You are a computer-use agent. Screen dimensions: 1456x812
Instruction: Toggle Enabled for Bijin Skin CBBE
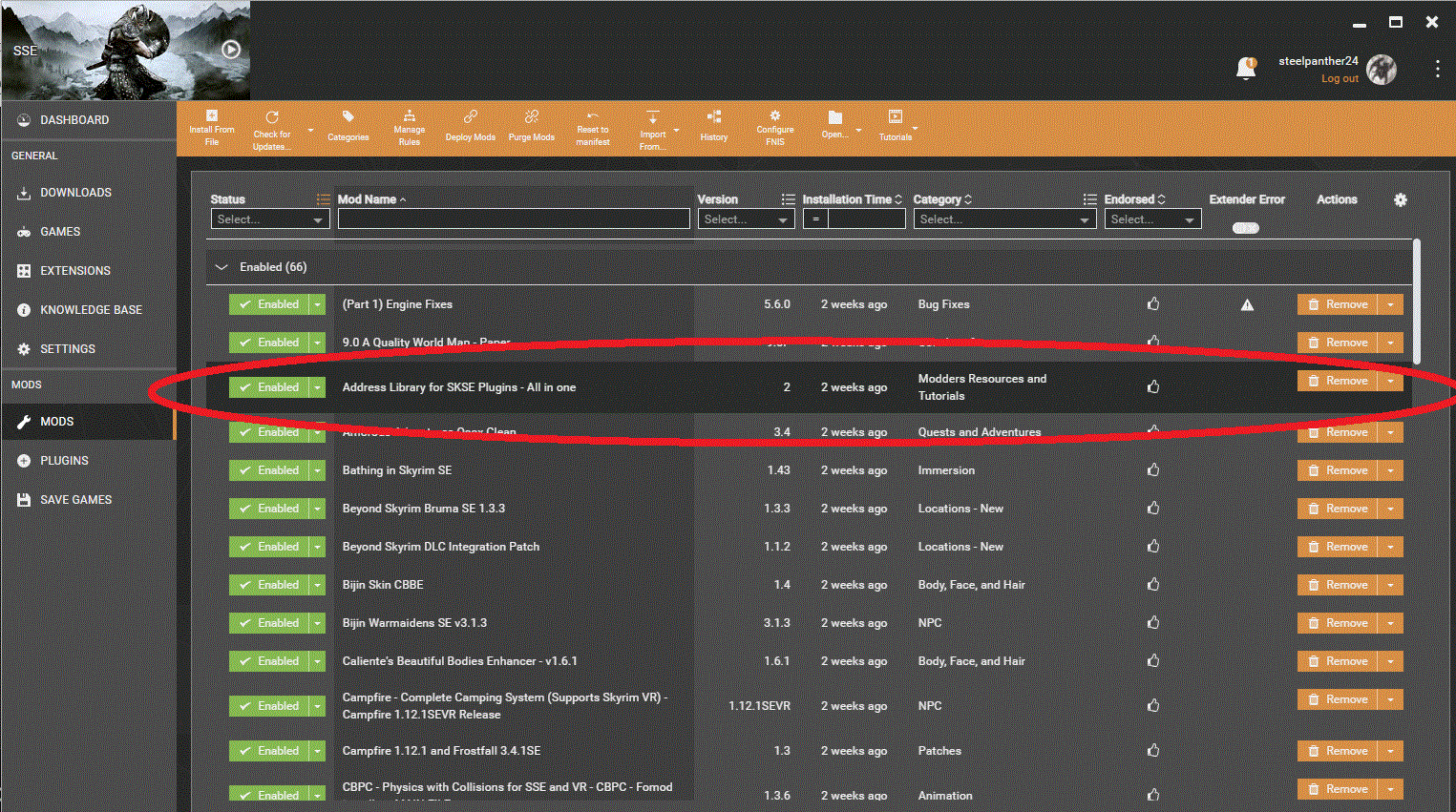point(268,585)
